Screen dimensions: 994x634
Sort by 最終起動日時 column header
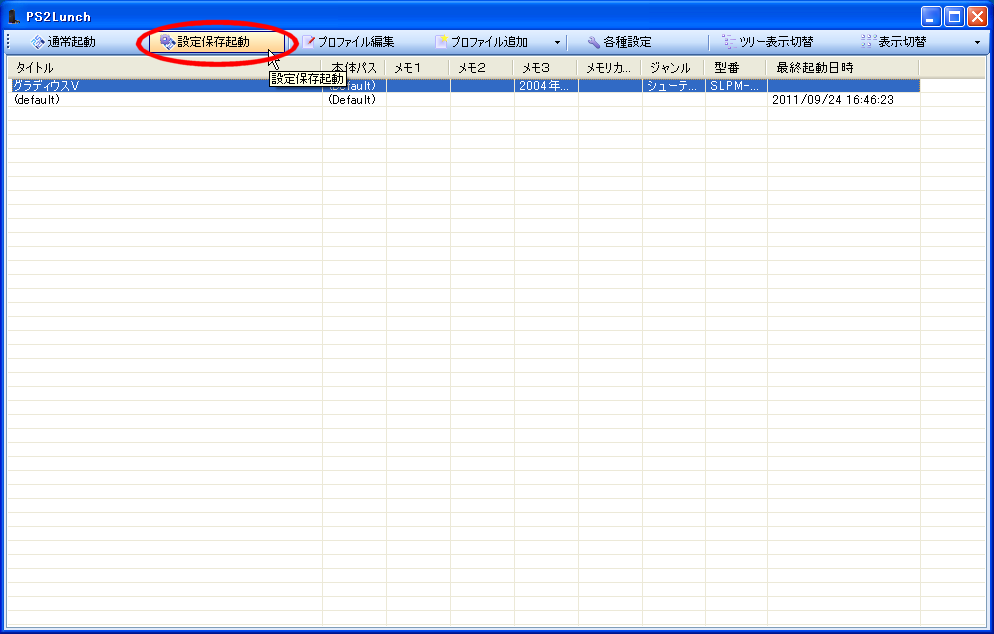842,68
